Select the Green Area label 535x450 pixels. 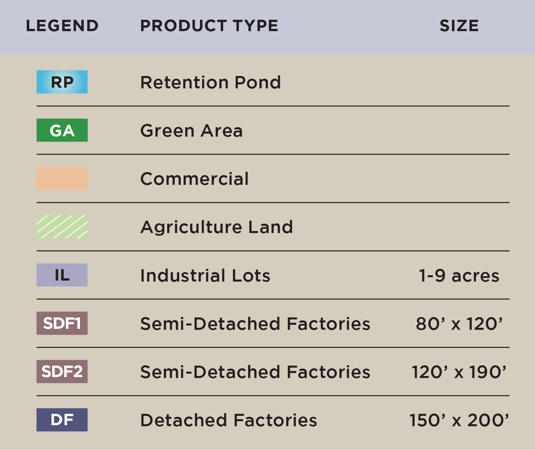[x=191, y=131]
